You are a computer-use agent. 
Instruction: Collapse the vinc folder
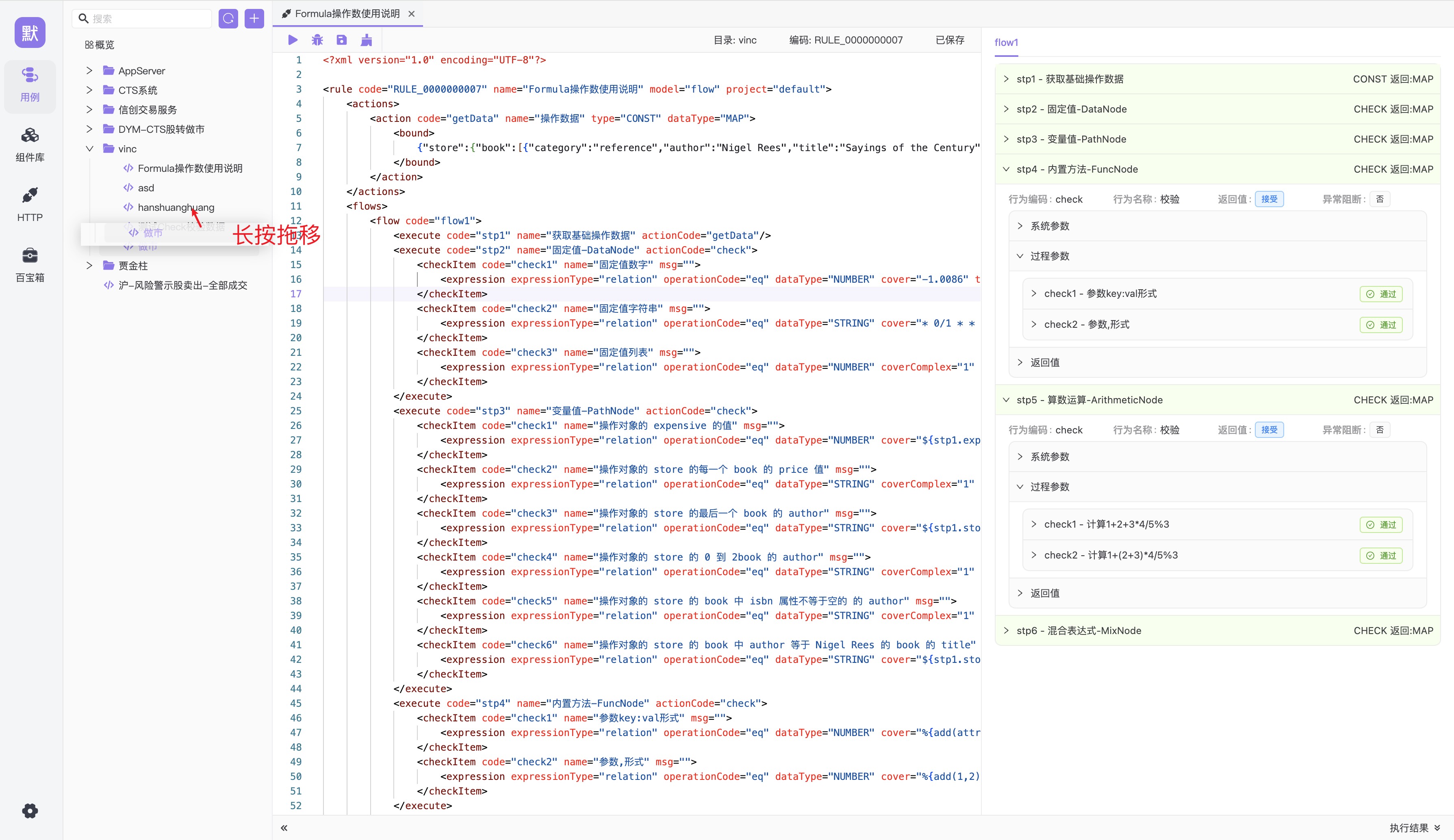click(x=89, y=149)
